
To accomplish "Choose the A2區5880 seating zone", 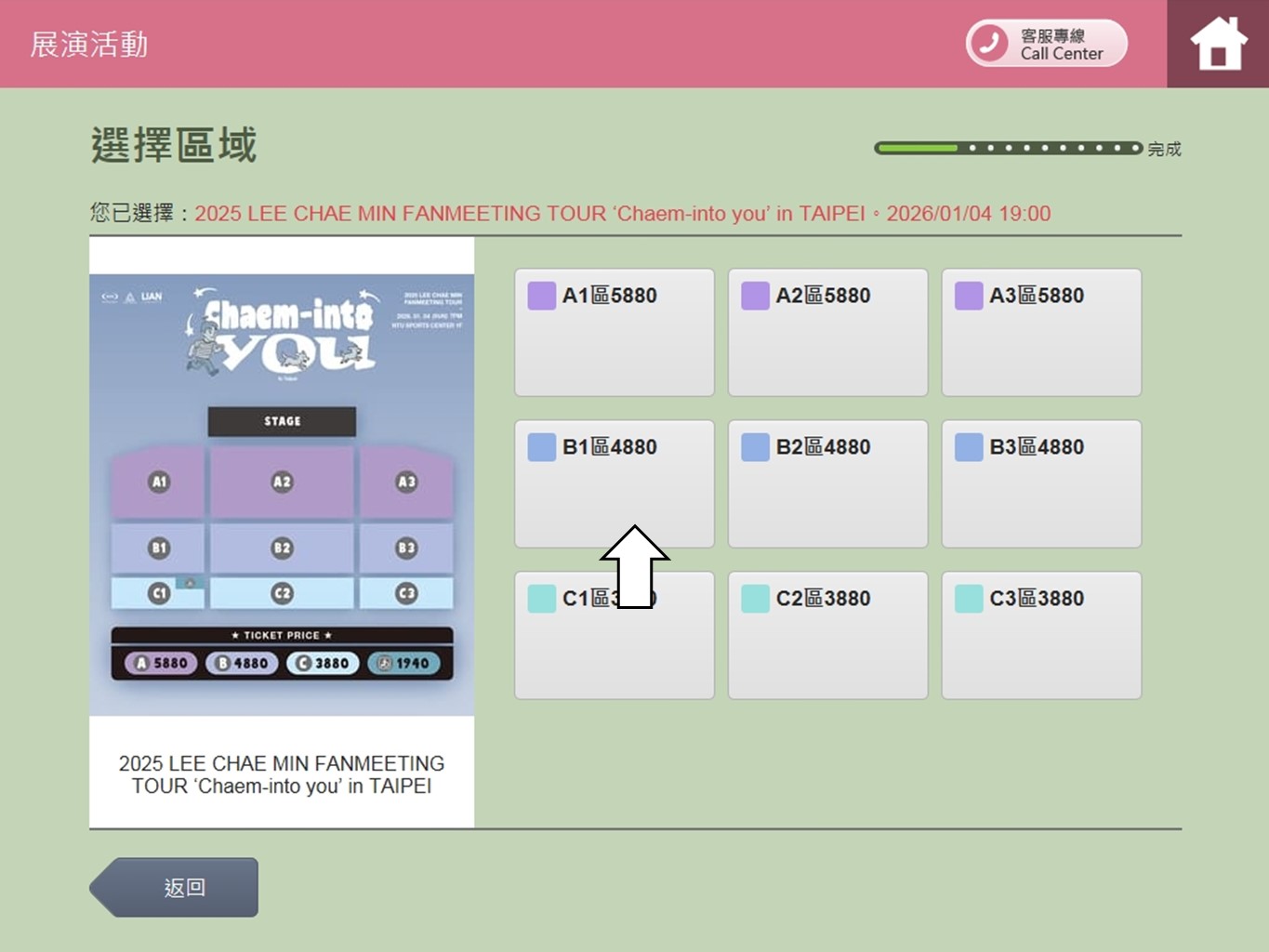I will (827, 332).
